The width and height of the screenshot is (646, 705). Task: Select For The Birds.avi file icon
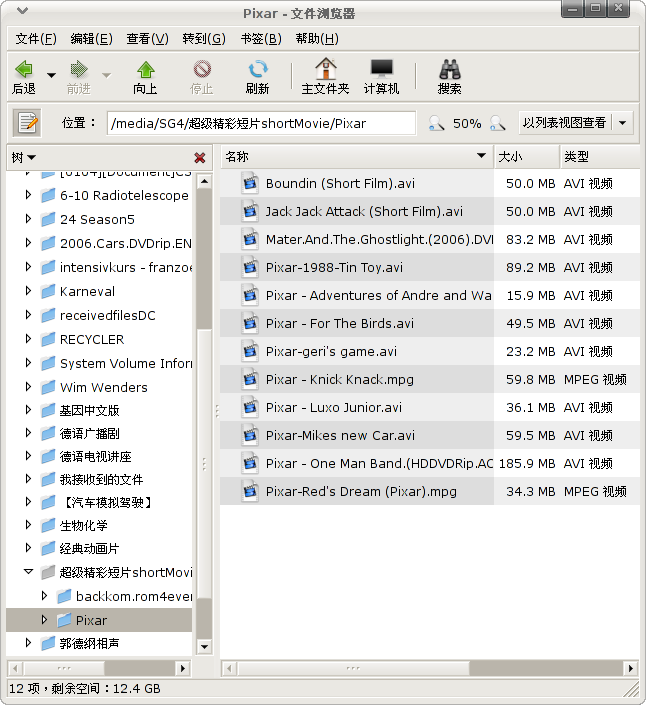(250, 323)
